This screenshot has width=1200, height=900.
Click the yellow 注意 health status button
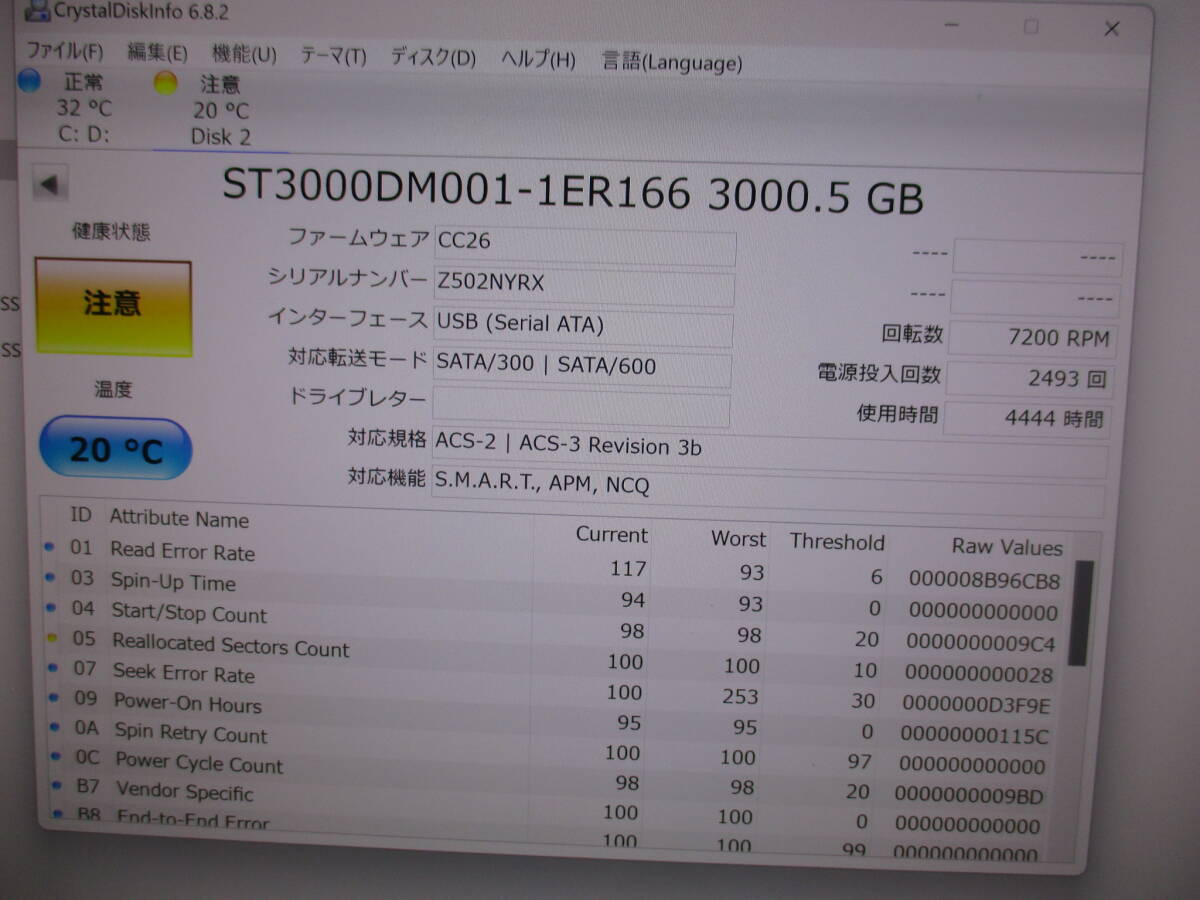113,306
